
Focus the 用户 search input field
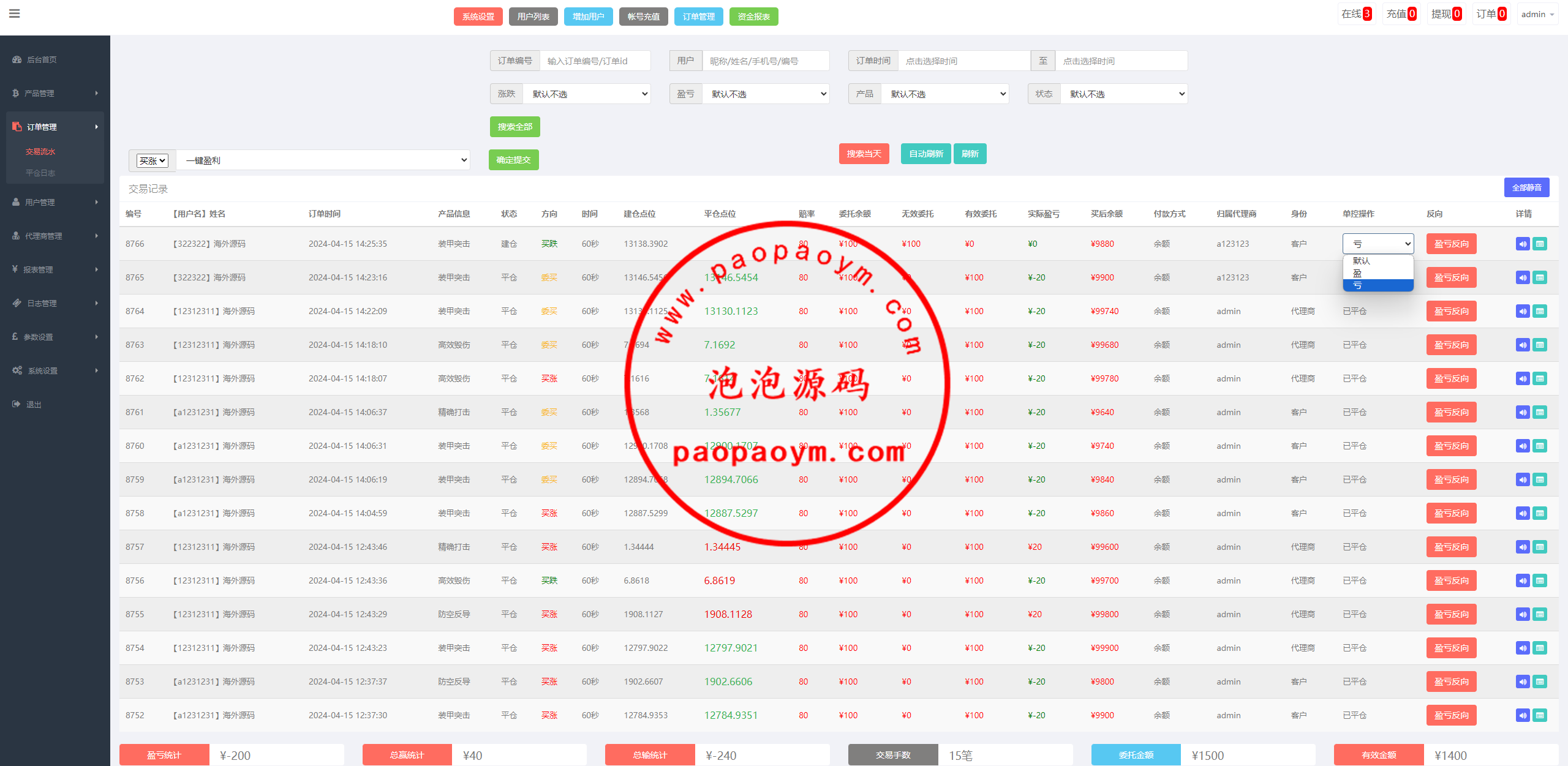tap(766, 61)
